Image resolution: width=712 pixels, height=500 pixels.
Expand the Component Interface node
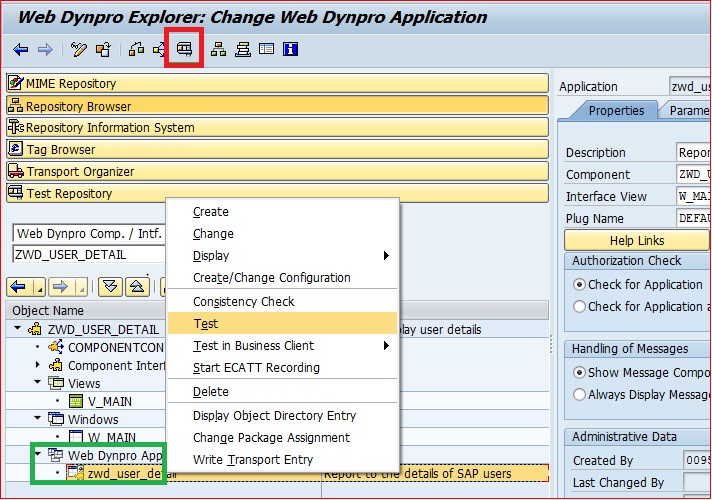pyautogui.click(x=38, y=364)
